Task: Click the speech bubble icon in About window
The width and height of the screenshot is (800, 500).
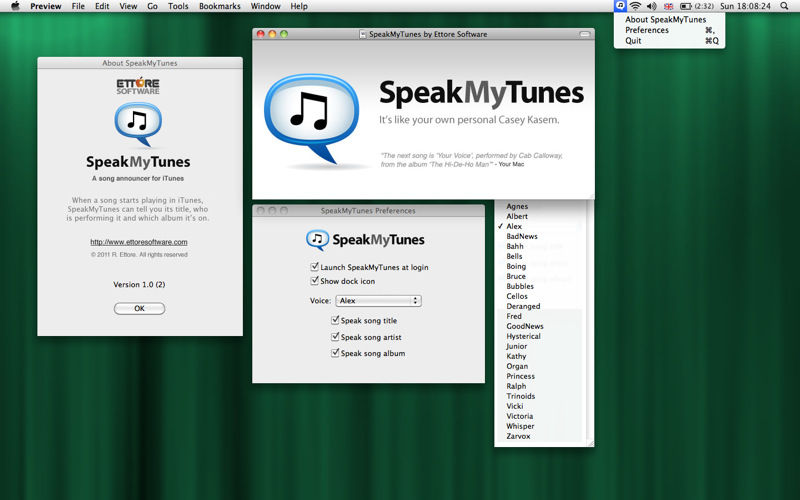Action: 138,124
